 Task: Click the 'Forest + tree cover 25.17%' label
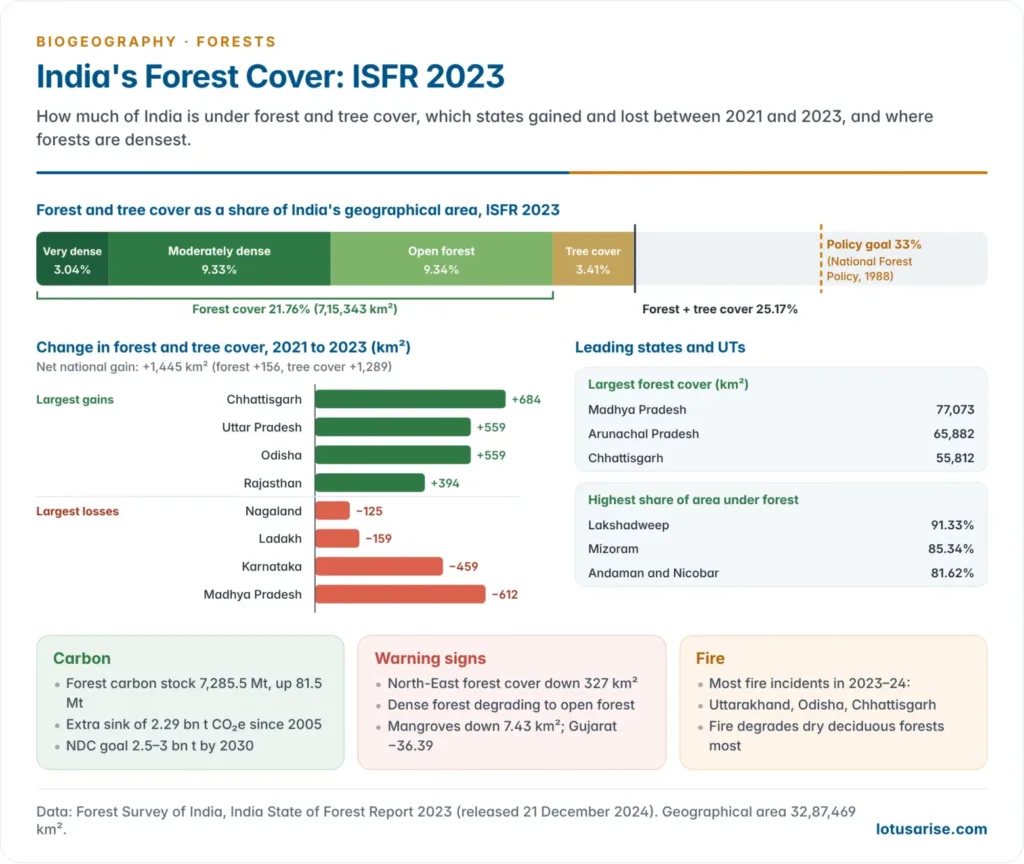pyautogui.click(x=720, y=309)
